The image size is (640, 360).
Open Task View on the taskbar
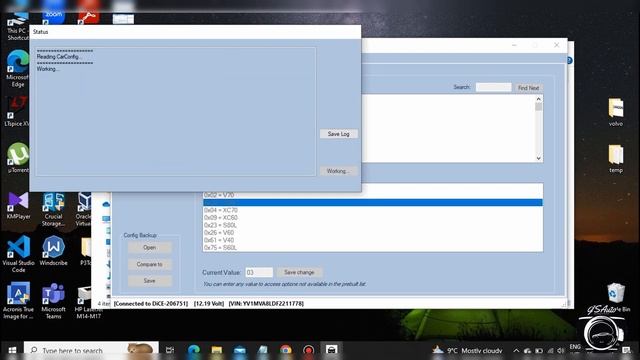pyautogui.click(x=170, y=350)
